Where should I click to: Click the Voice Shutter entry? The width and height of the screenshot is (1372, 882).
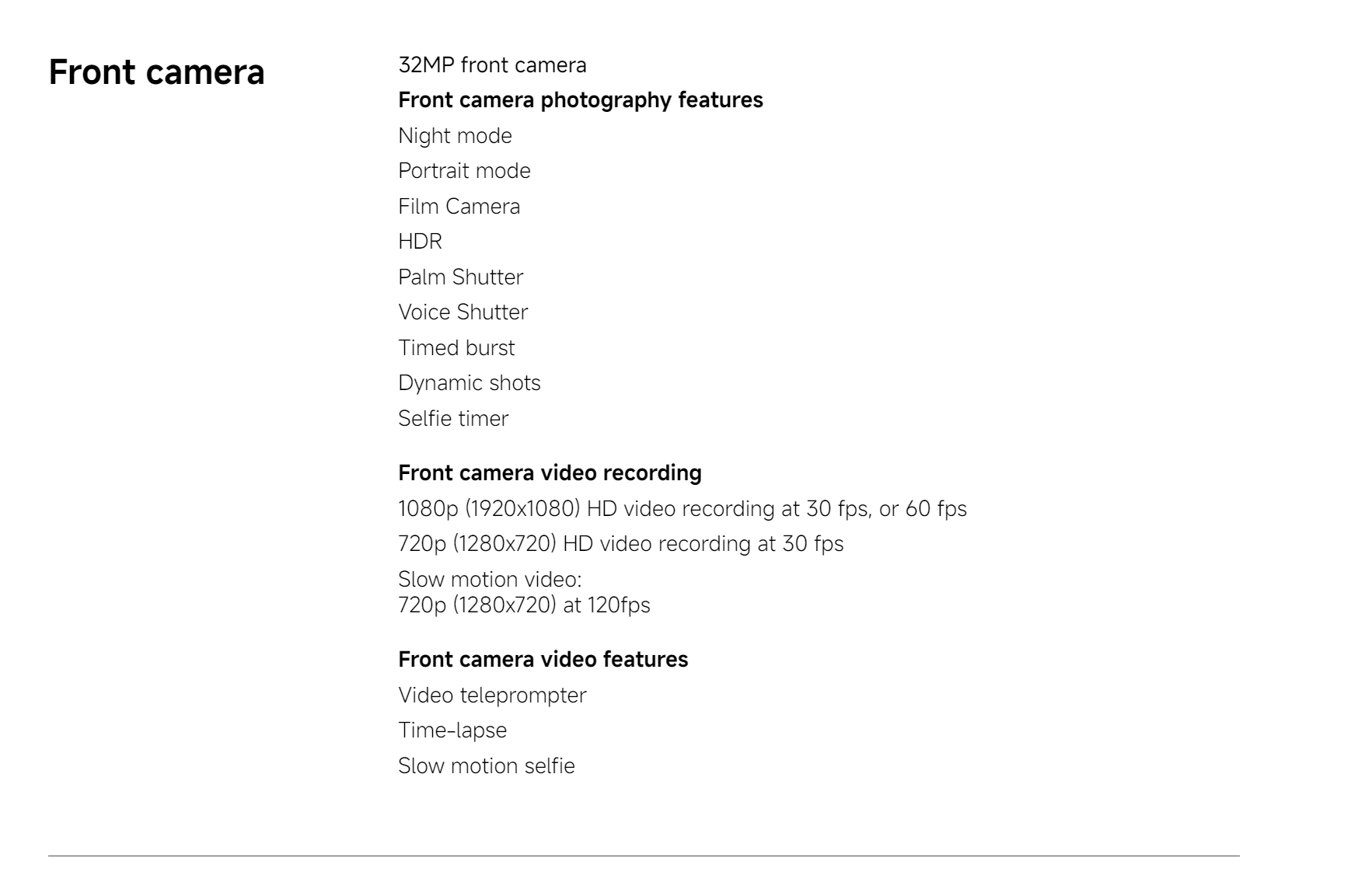pyautogui.click(x=463, y=312)
